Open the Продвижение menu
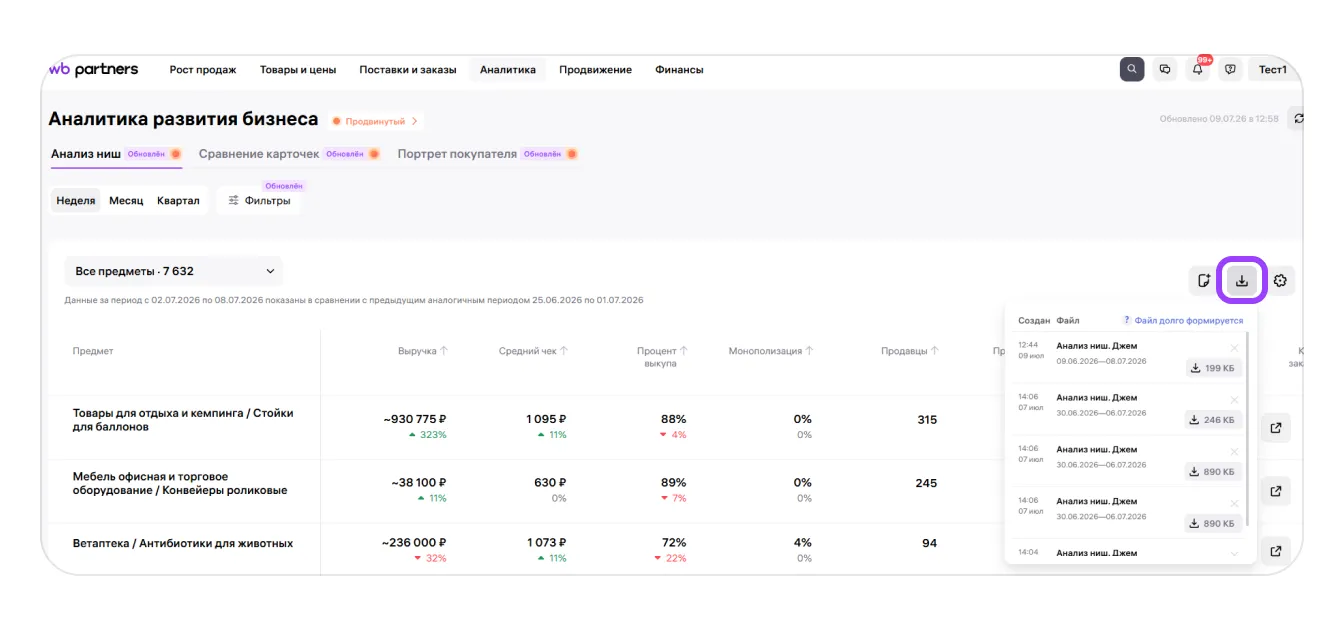This screenshot has height=630, width=1344. (595, 70)
